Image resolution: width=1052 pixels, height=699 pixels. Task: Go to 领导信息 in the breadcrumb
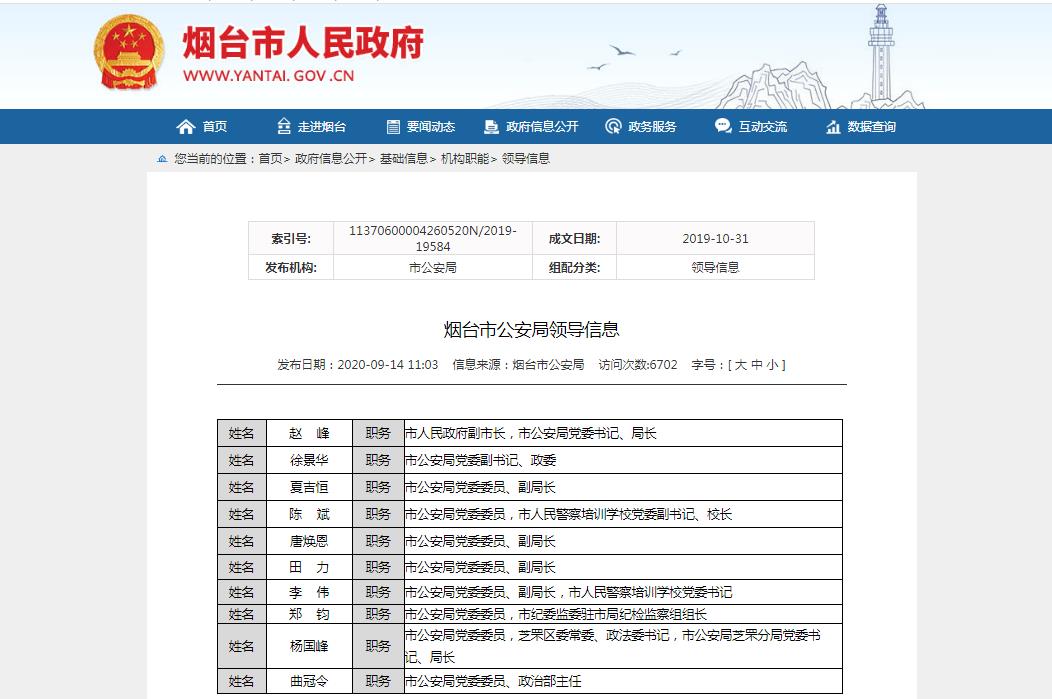526,159
